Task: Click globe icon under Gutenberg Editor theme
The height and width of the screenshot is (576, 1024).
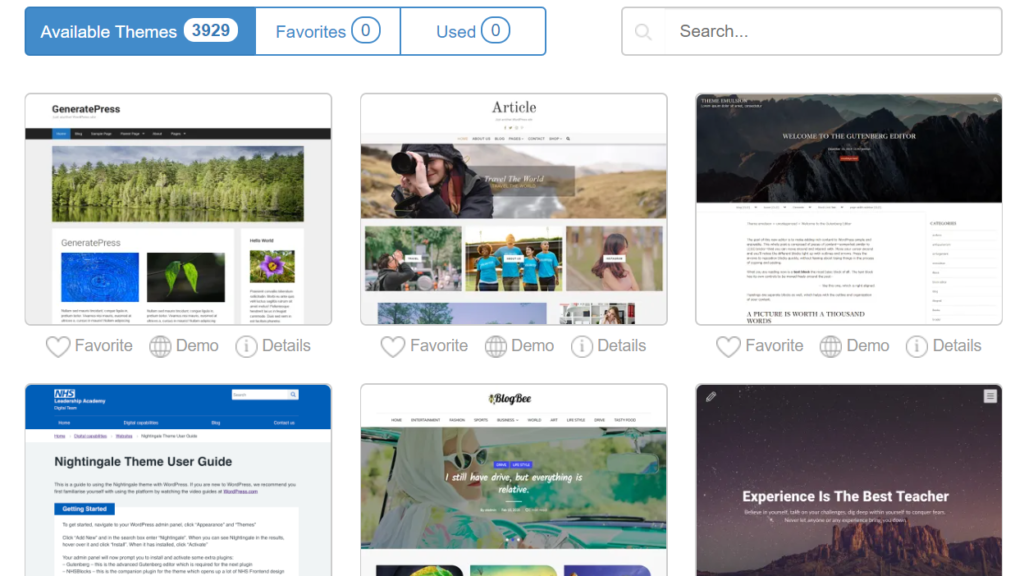Action: coord(831,346)
